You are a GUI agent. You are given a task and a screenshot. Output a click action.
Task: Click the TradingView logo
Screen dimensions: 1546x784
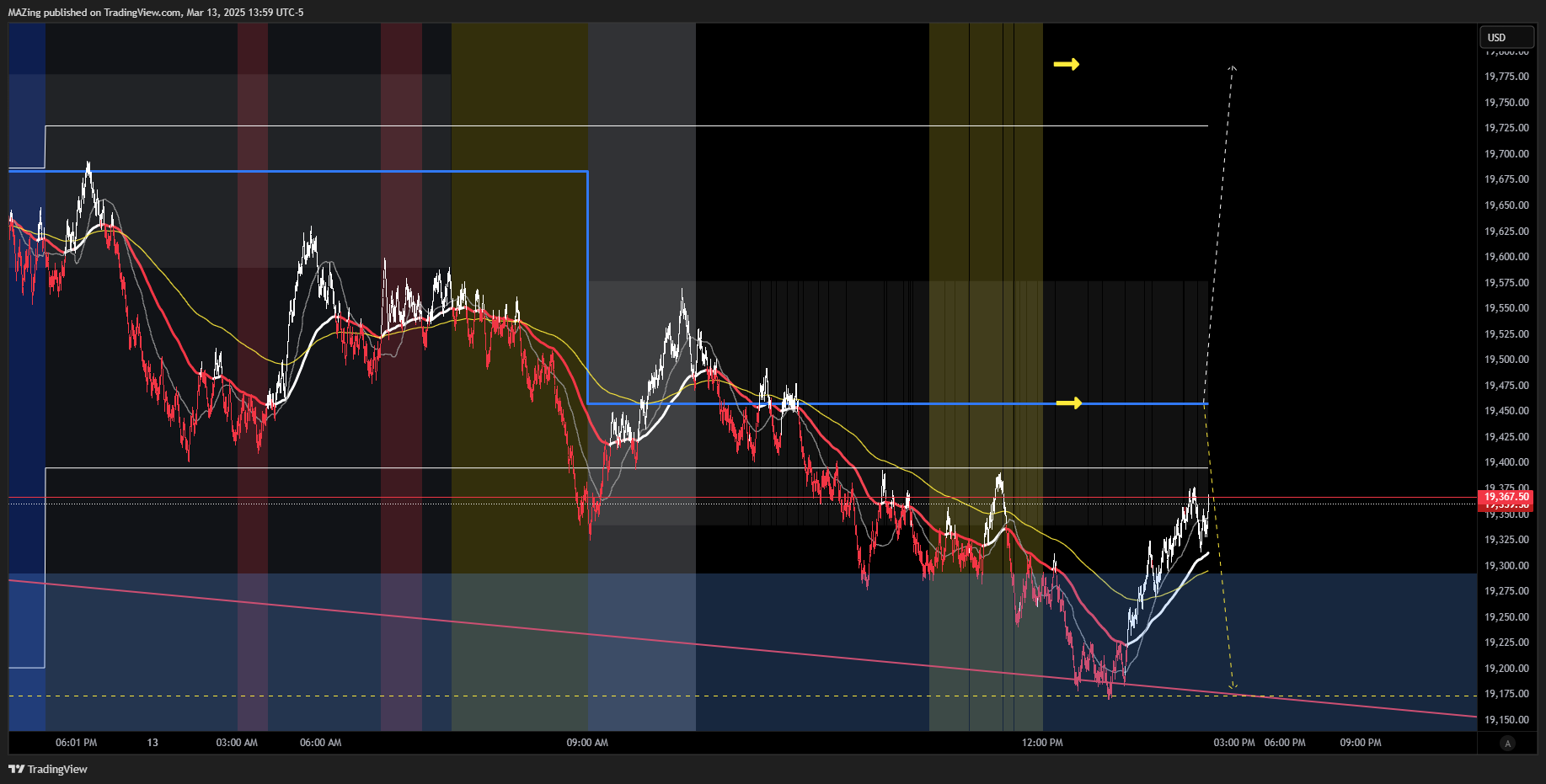[x=48, y=769]
